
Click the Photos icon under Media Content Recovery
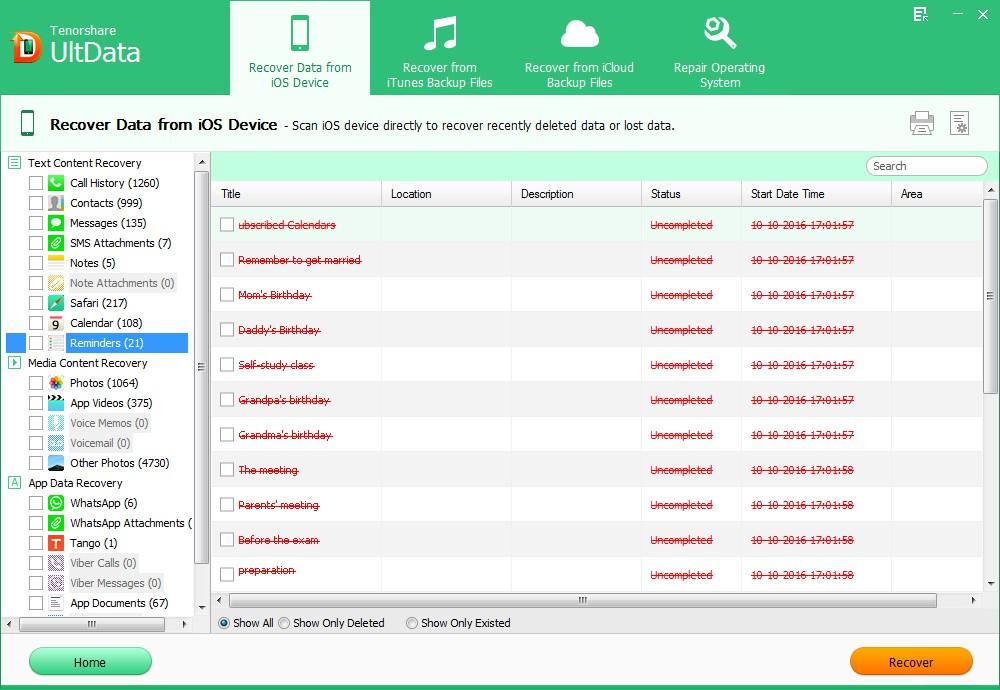(x=53, y=383)
